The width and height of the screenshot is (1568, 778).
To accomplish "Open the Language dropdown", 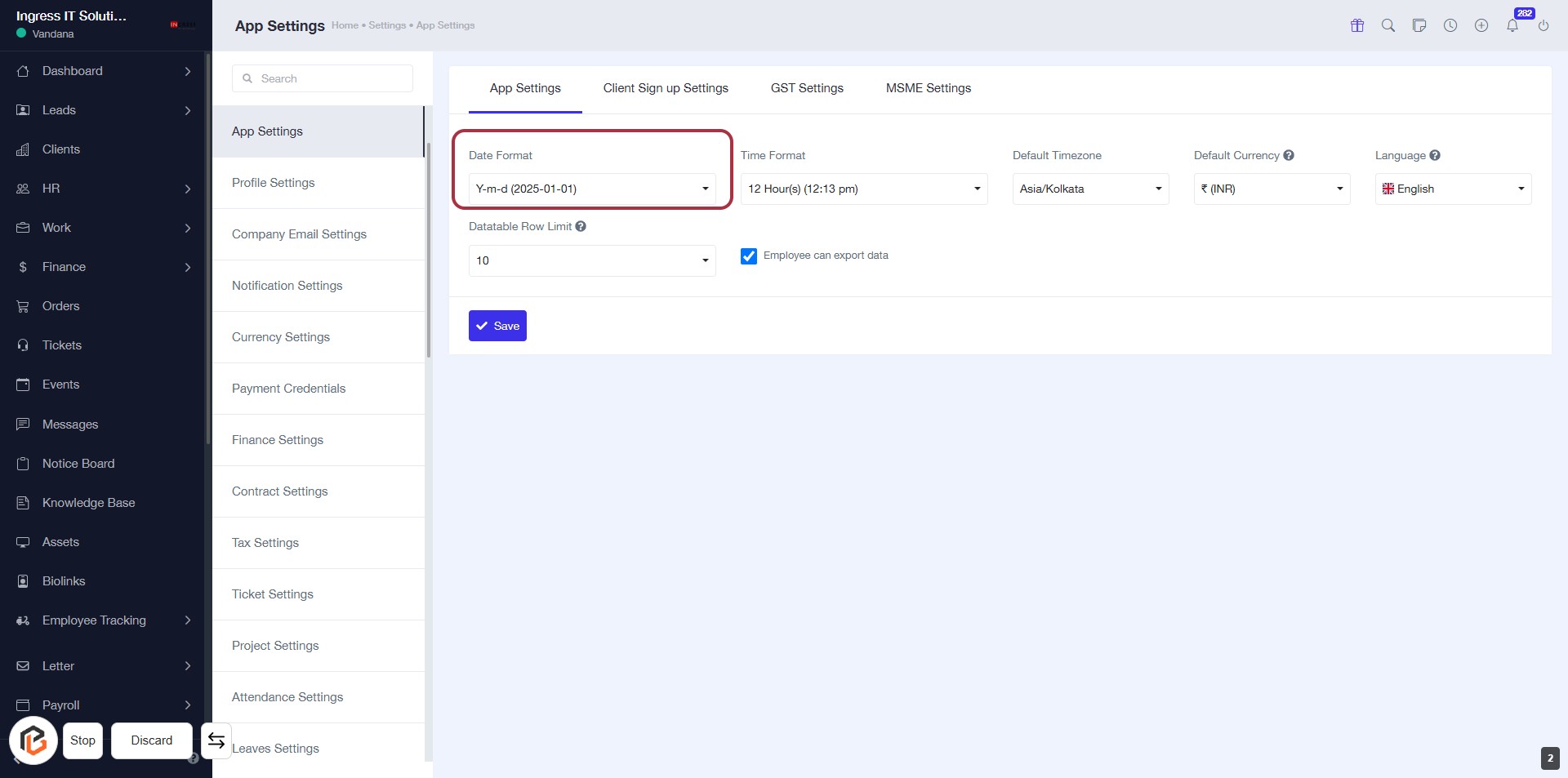I will click(1453, 189).
